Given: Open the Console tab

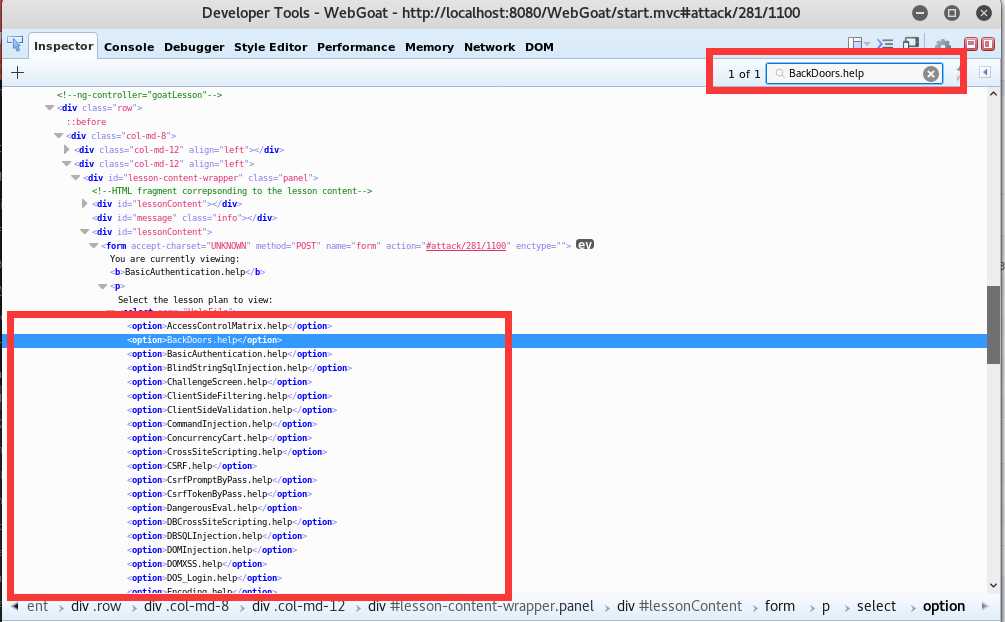Looking at the screenshot, I should click(x=129, y=47).
